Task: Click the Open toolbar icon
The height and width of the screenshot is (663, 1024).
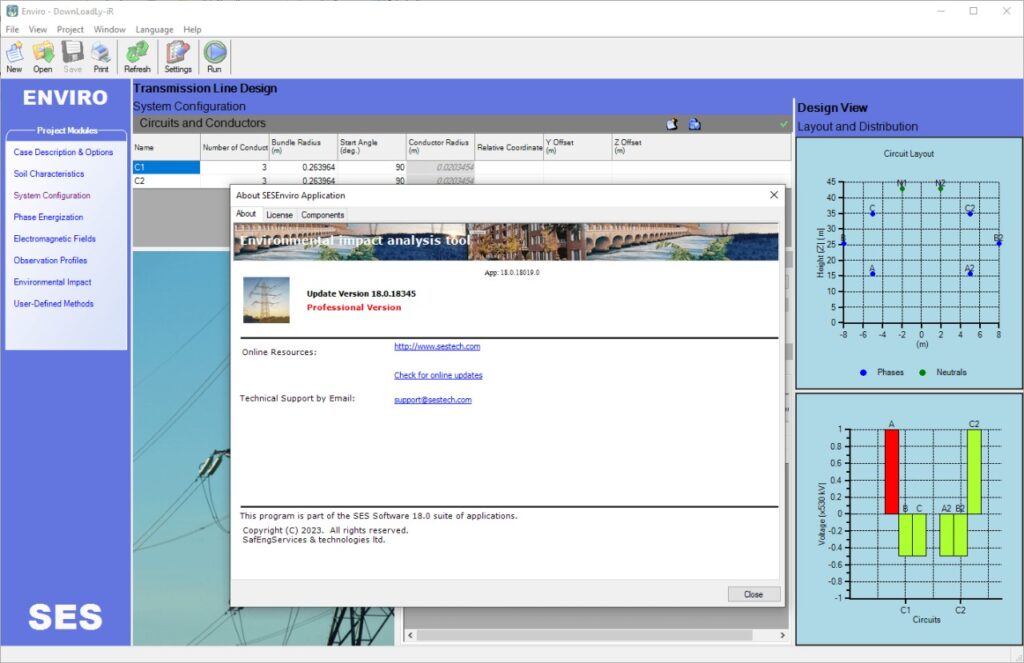Action: click(x=43, y=57)
